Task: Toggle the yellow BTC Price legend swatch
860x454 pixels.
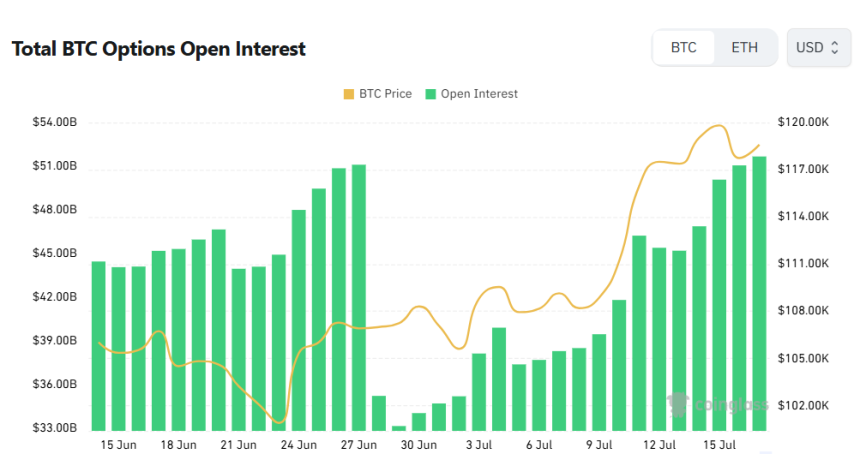Action: tap(349, 94)
